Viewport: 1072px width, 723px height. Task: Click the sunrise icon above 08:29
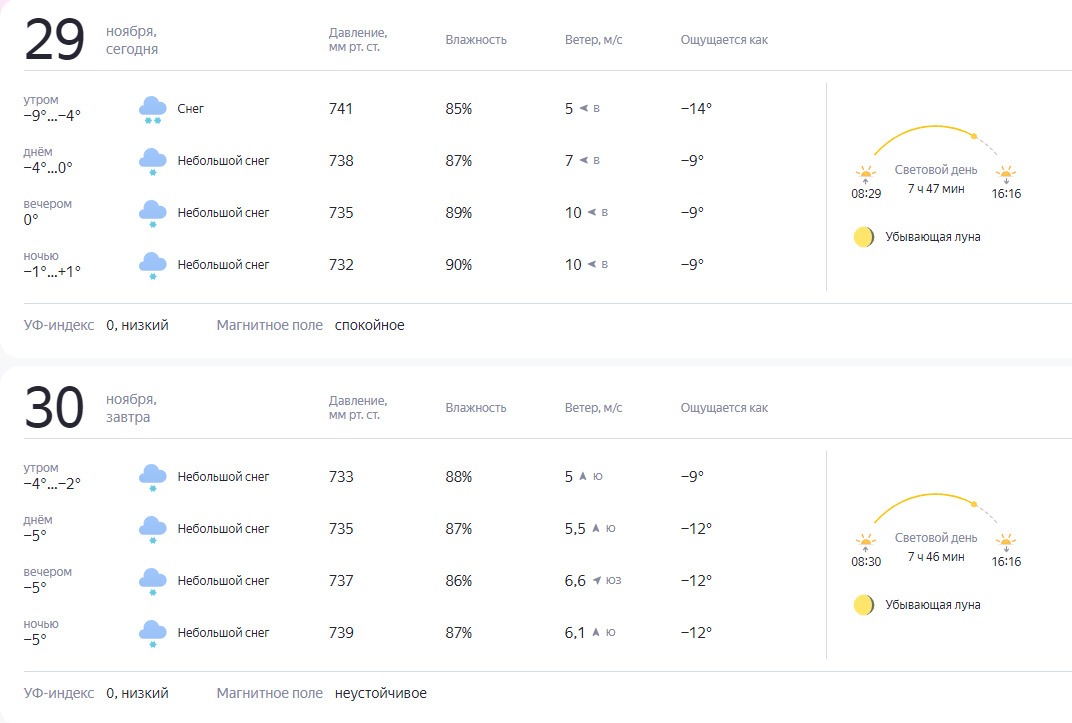point(866,174)
